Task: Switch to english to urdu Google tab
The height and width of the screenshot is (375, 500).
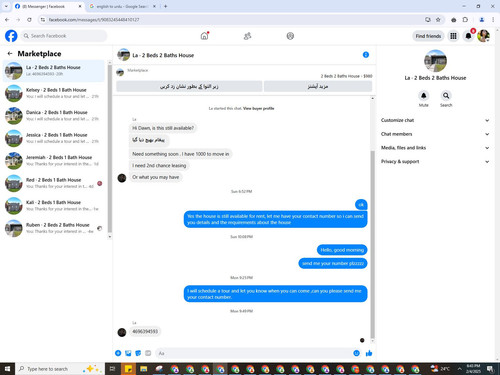Action: tap(123, 6)
